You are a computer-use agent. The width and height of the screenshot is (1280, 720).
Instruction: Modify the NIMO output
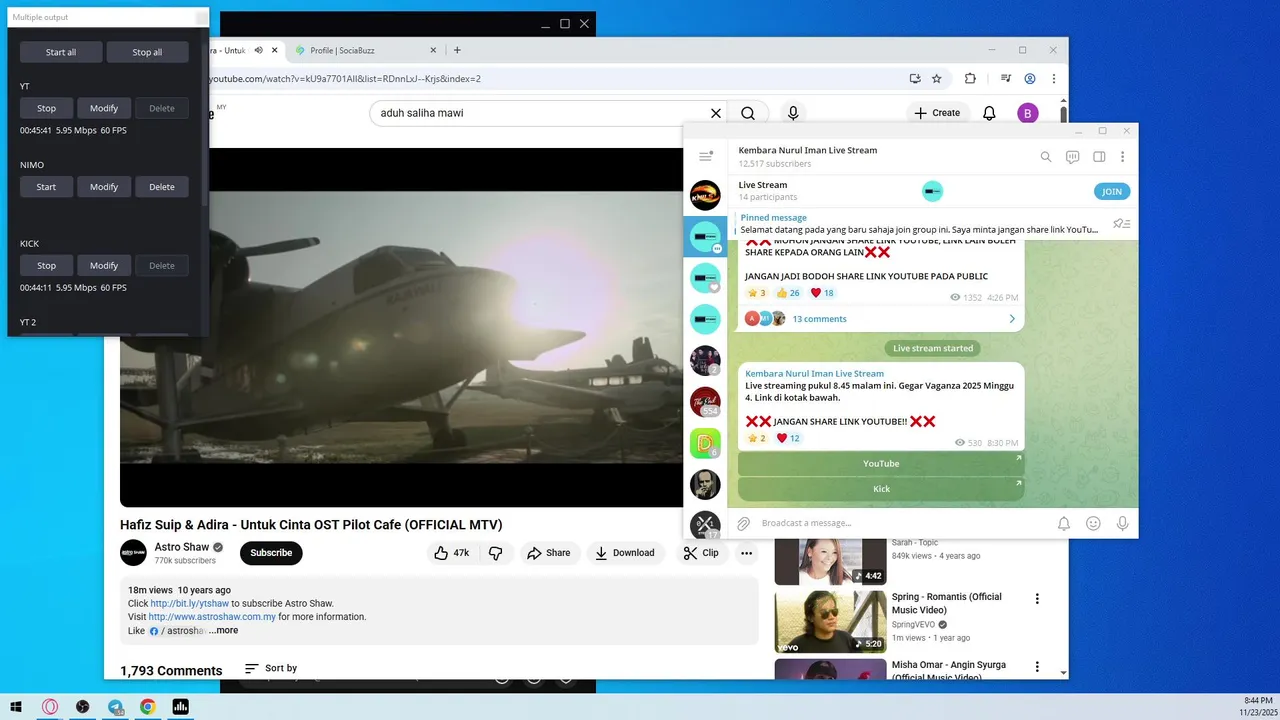coord(104,187)
